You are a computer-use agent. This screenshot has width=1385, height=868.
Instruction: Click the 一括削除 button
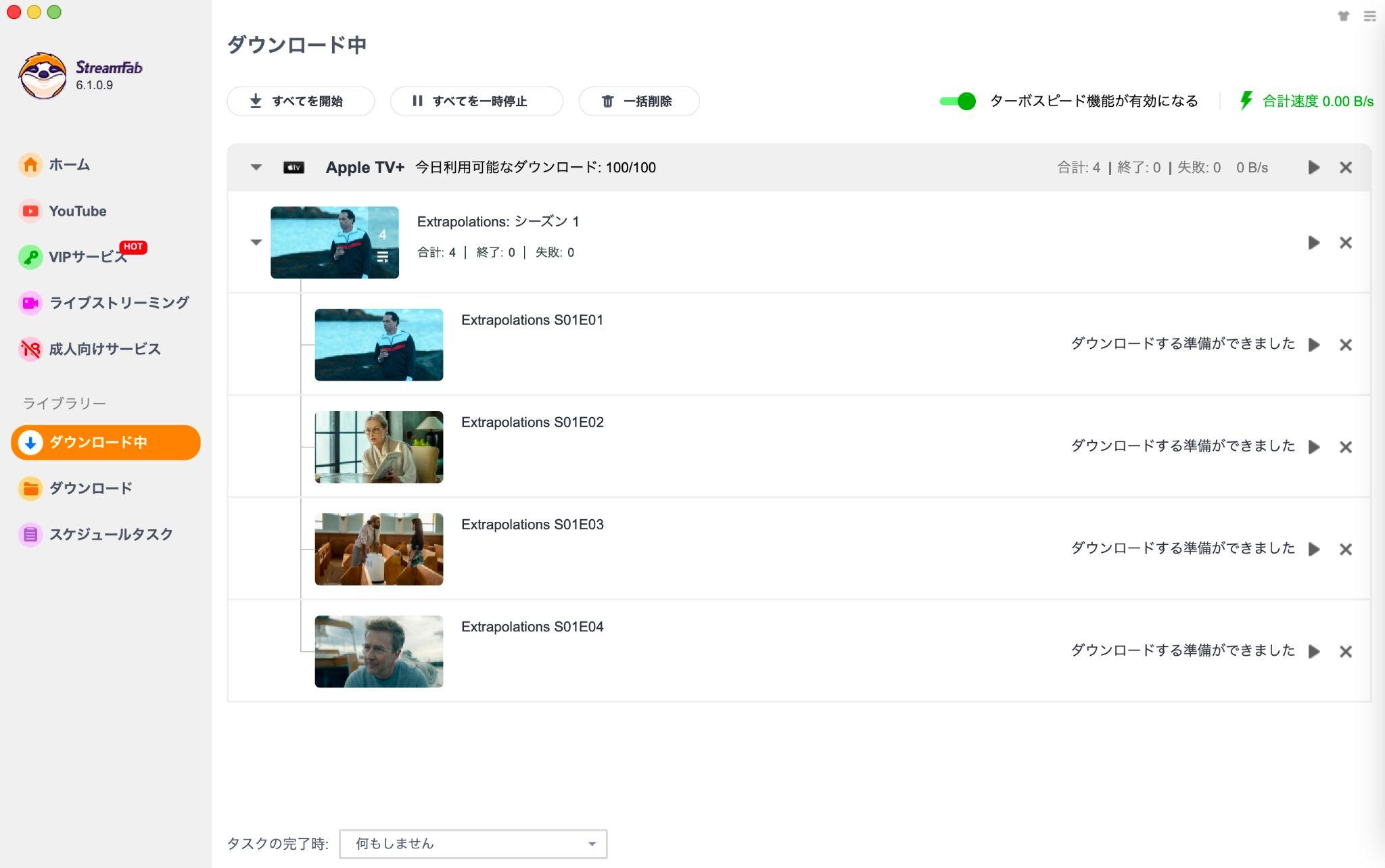(x=638, y=101)
